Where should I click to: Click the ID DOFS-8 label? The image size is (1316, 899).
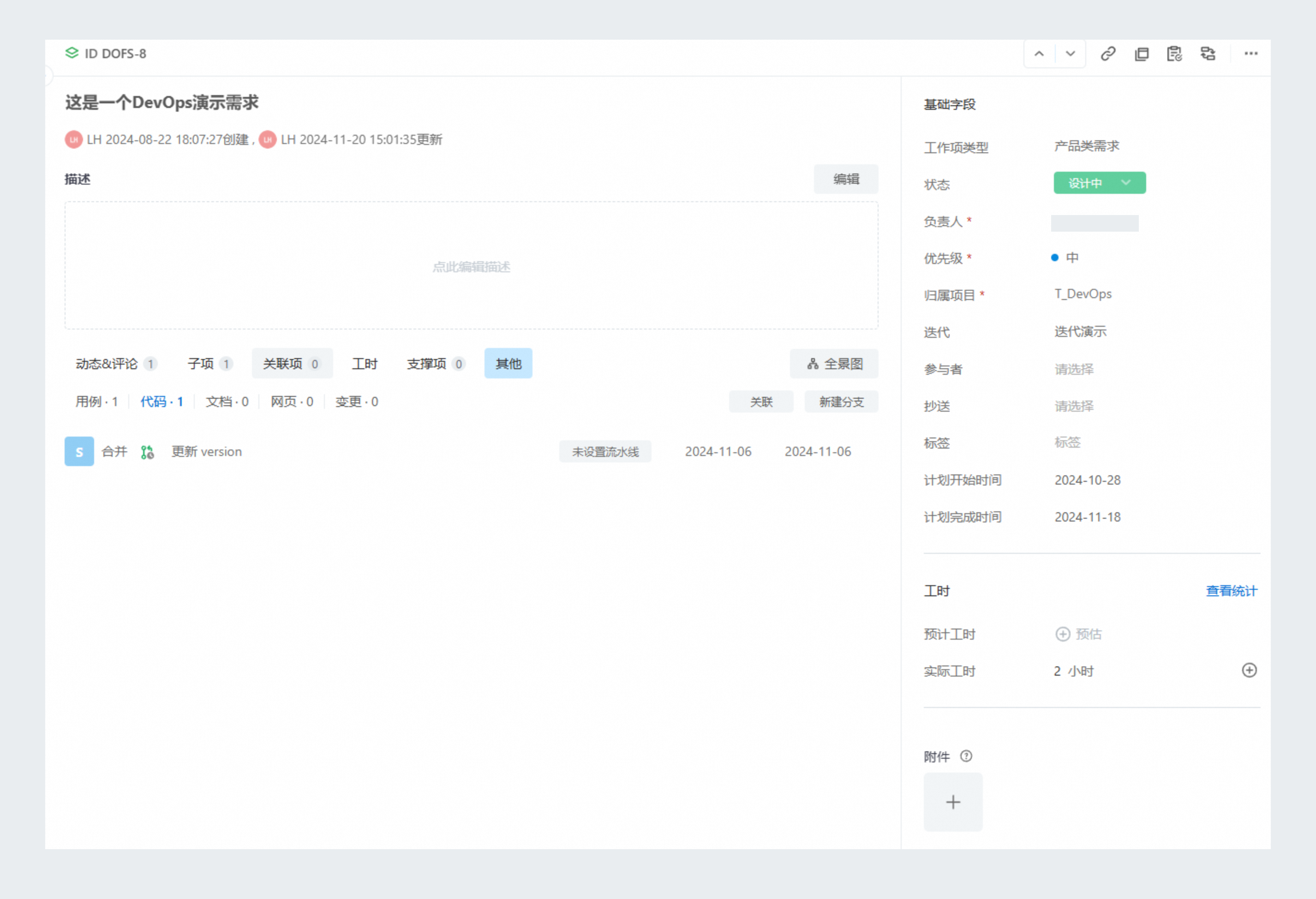[x=115, y=54]
